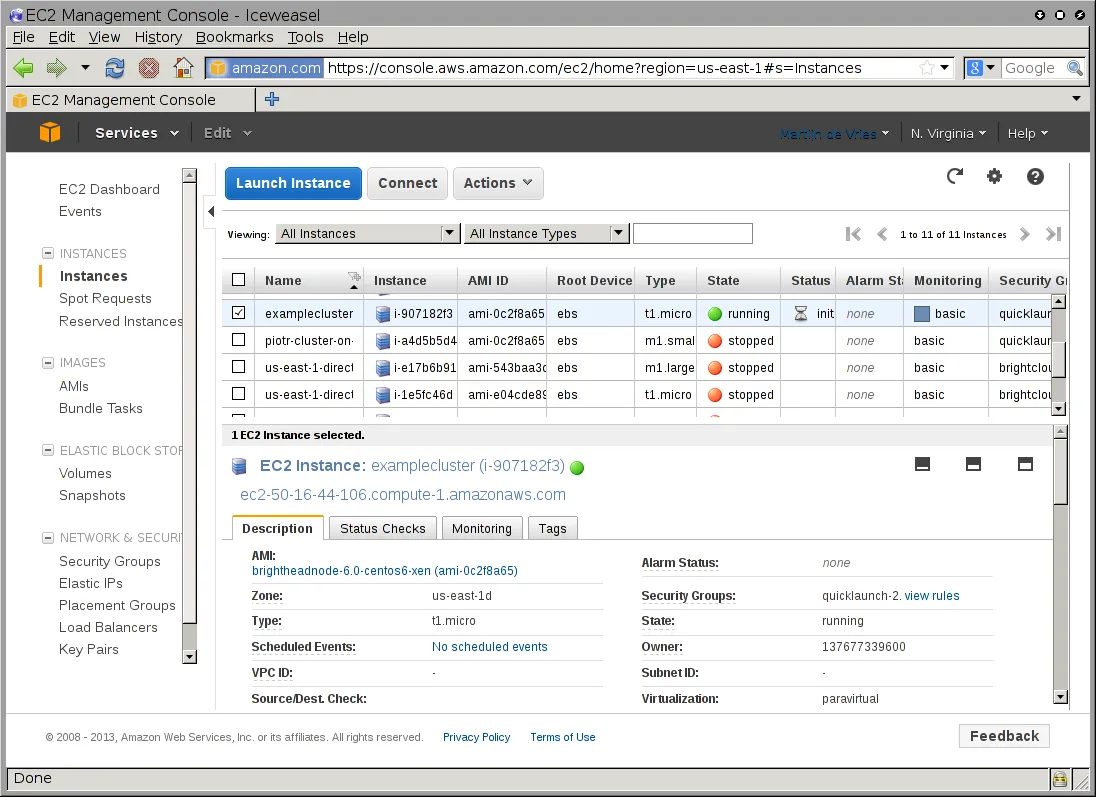Click the sidebar scroll down arrow
The image size is (1096, 797).
click(189, 656)
